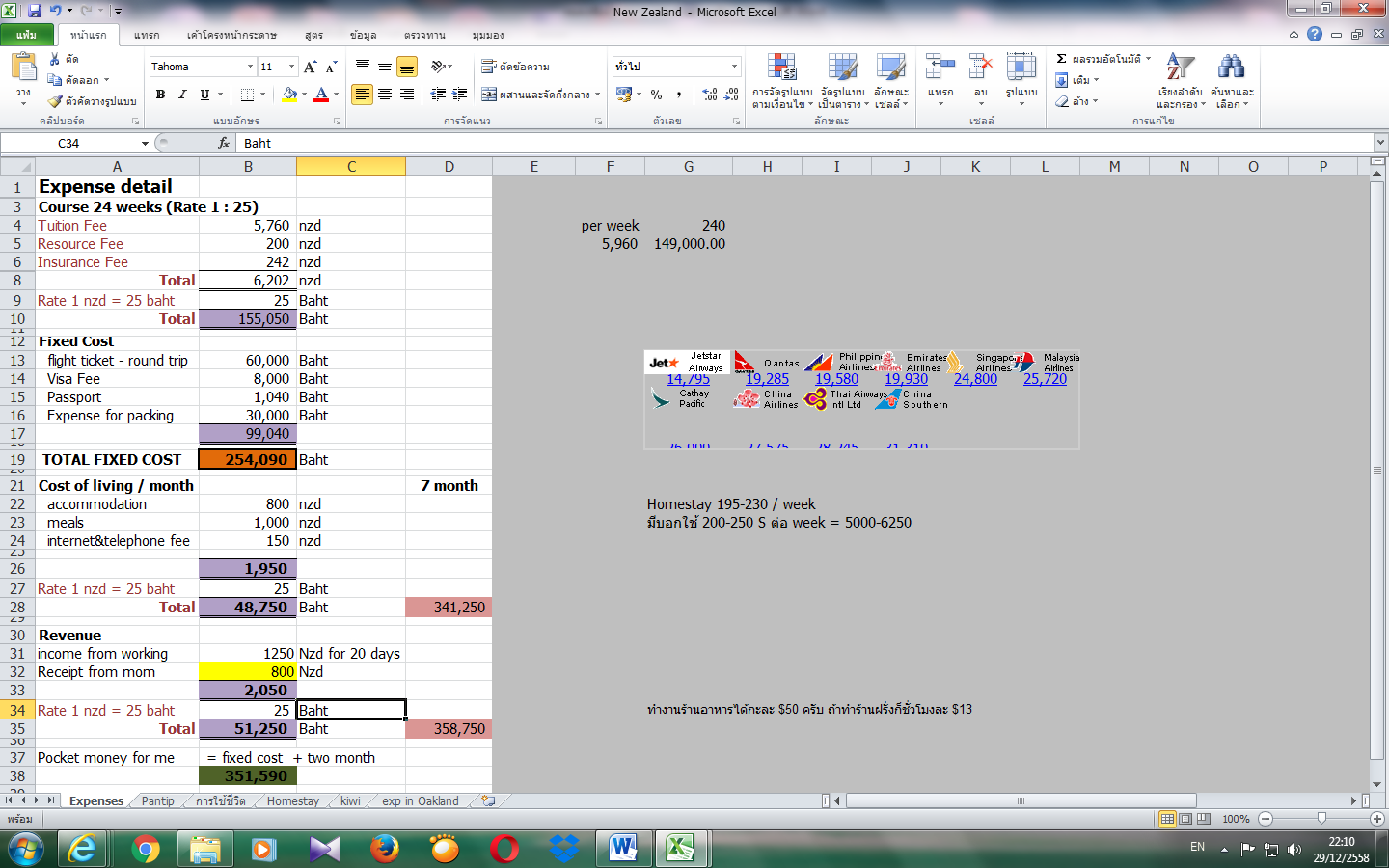Save the workbook from Quick Access toolbar
Screen dimensions: 1389x868
35,11
